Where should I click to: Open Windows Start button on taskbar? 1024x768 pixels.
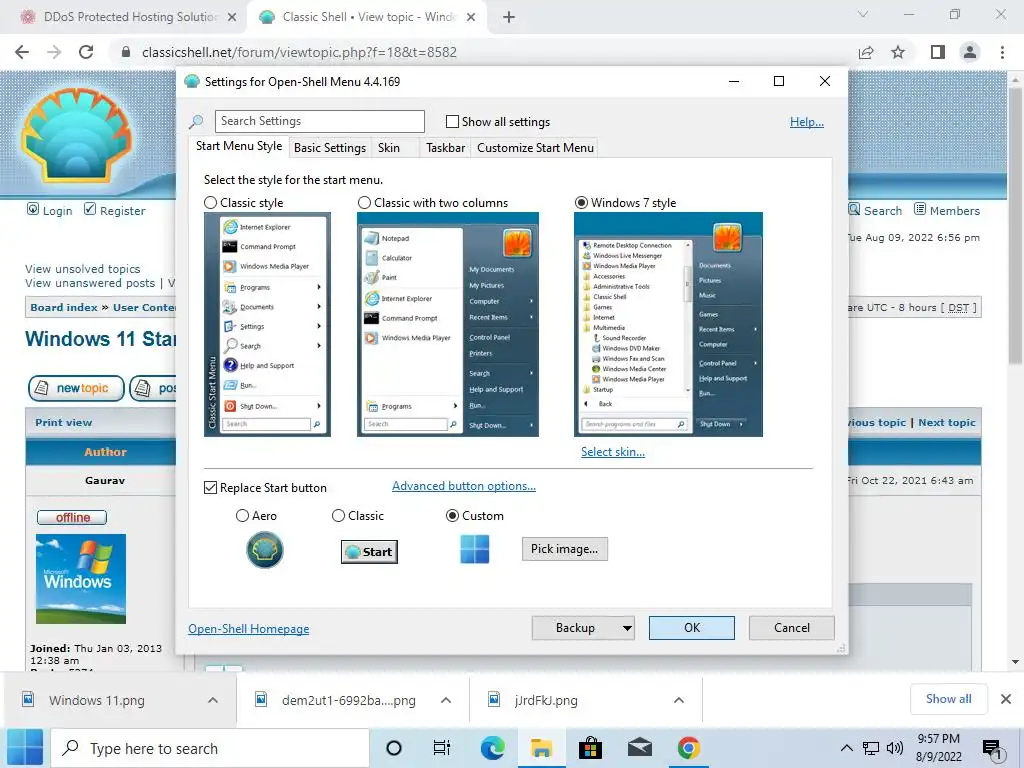point(25,748)
